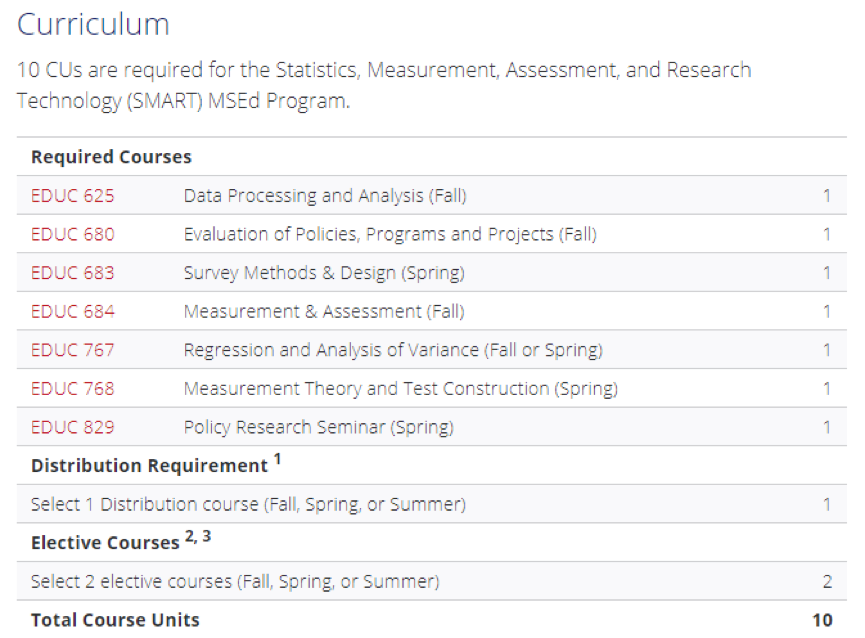Open the EDUC 683 course link

click(x=72, y=273)
